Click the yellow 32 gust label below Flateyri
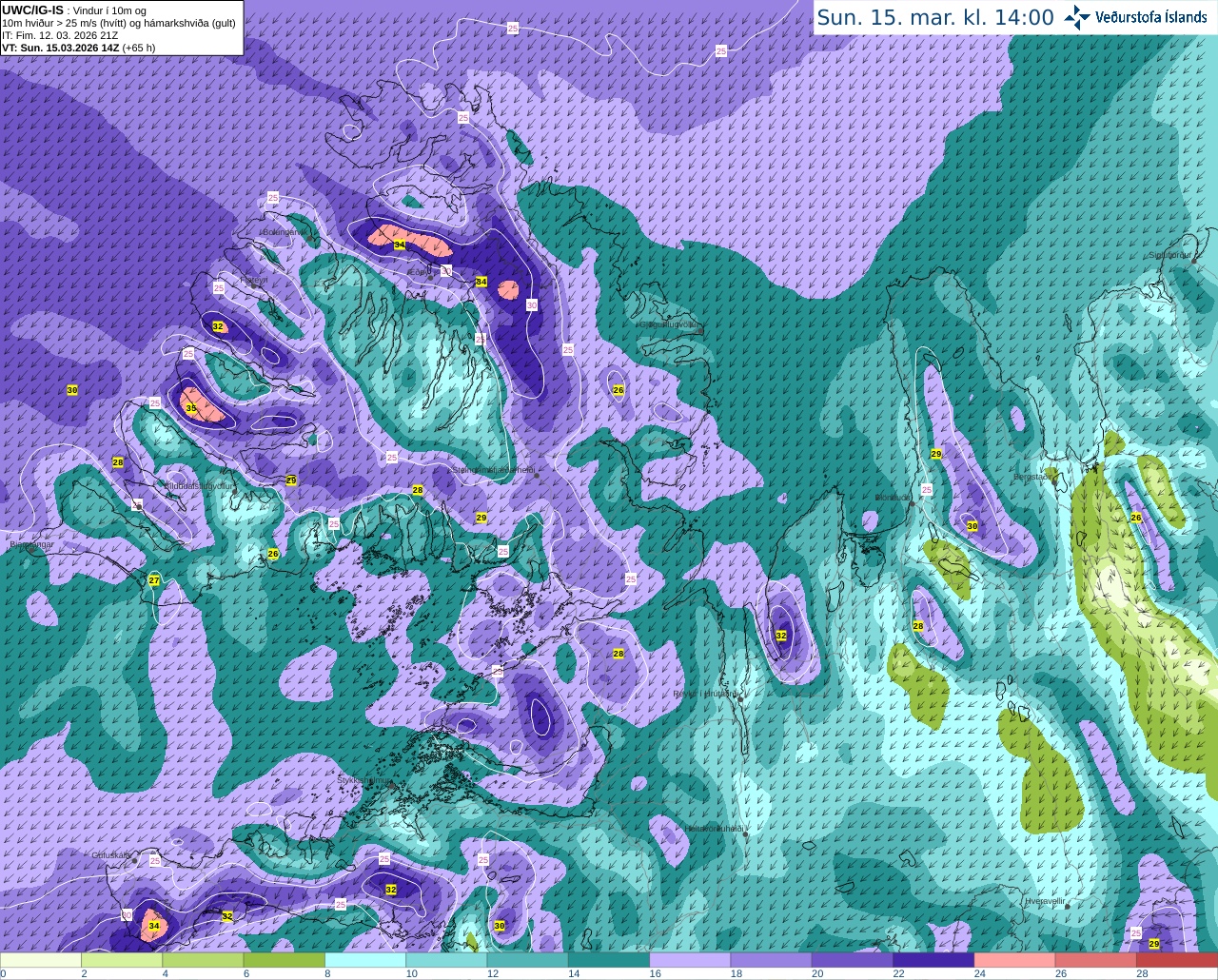This screenshot has width=1218, height=980. tap(218, 326)
